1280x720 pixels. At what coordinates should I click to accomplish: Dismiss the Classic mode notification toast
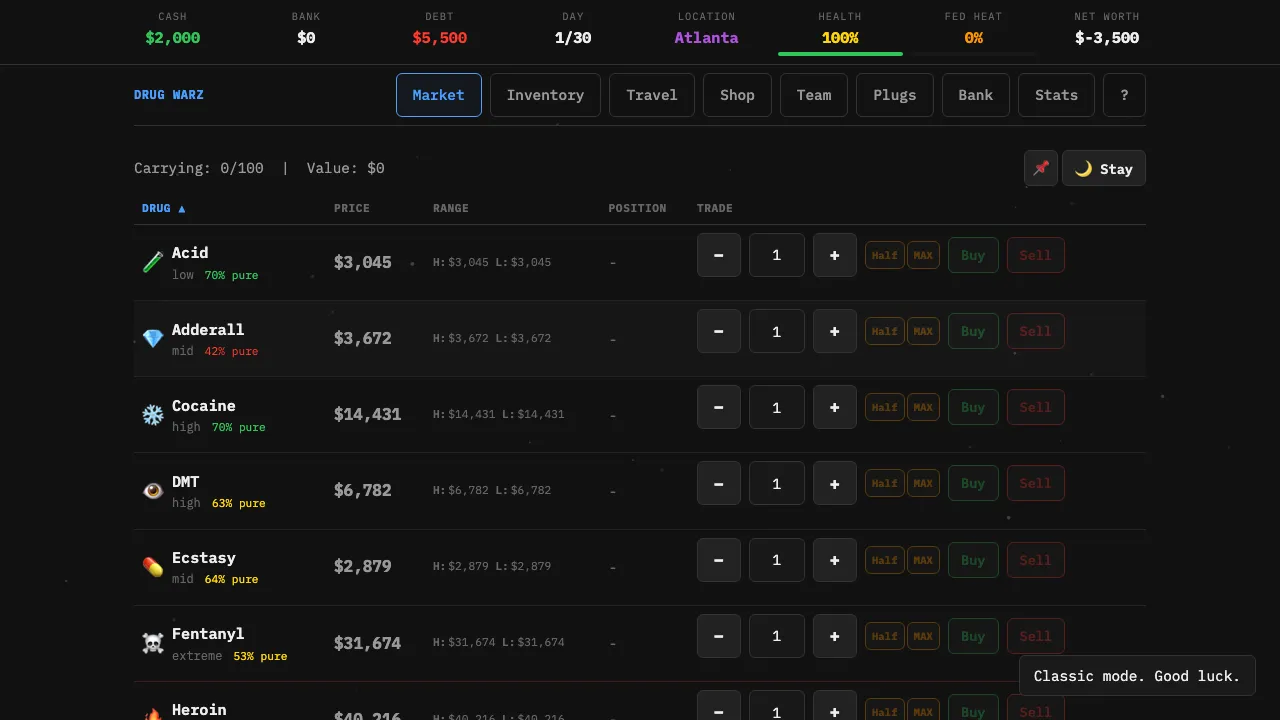click(x=1137, y=676)
